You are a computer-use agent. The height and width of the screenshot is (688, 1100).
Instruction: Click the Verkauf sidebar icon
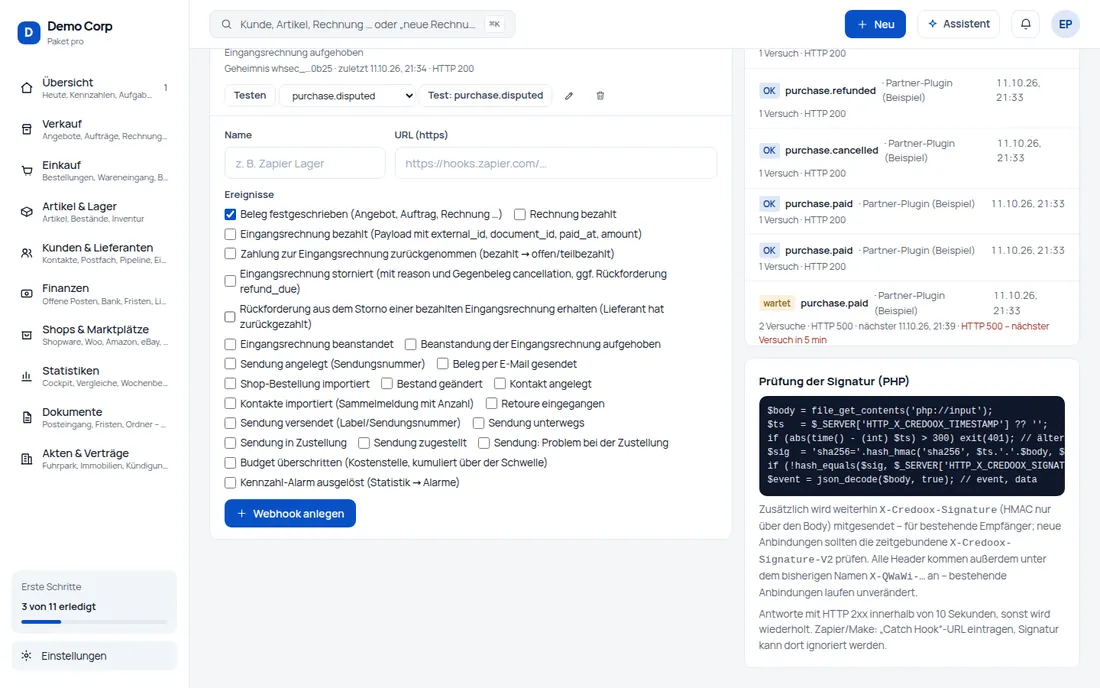(x=27, y=129)
